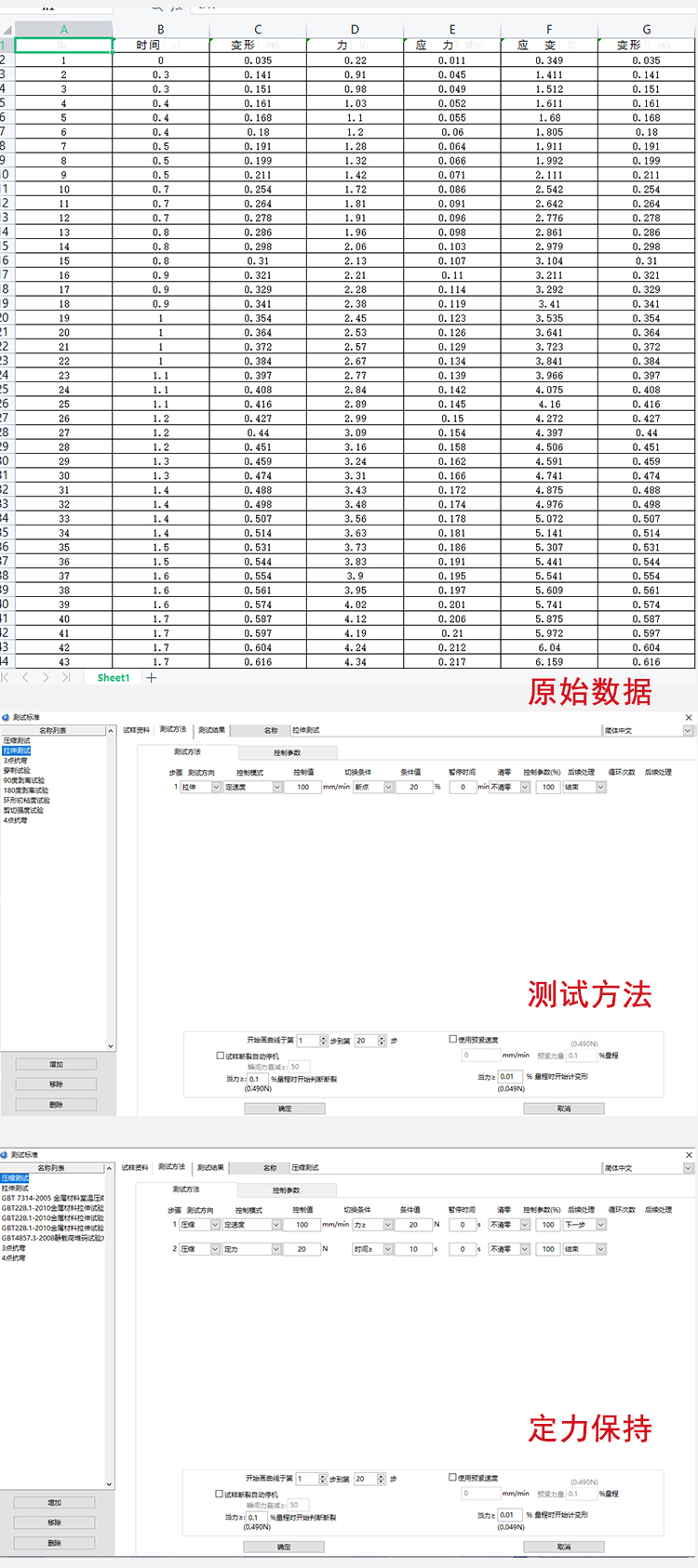Toggle 试样断裂自动停机 in the 压缩测试 dialog
Viewport: 698px width, 1568px height.
220,1494
